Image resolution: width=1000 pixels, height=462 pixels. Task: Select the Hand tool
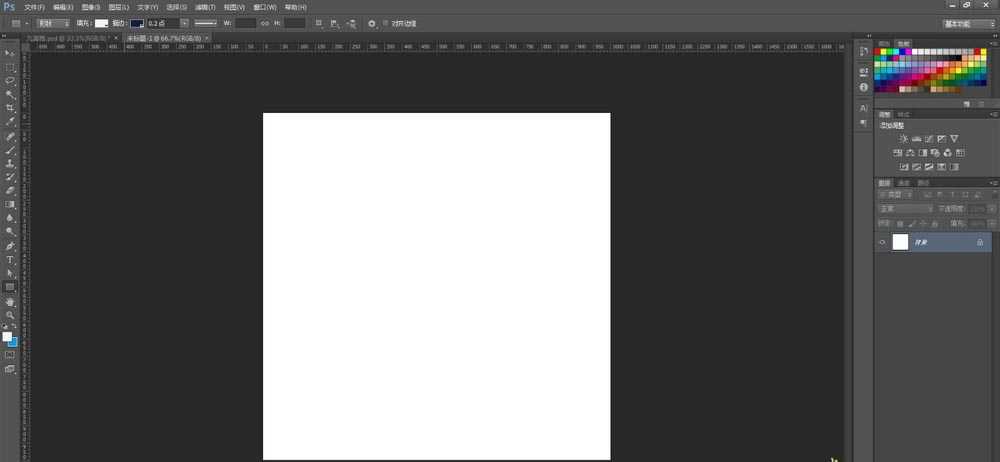tap(10, 301)
